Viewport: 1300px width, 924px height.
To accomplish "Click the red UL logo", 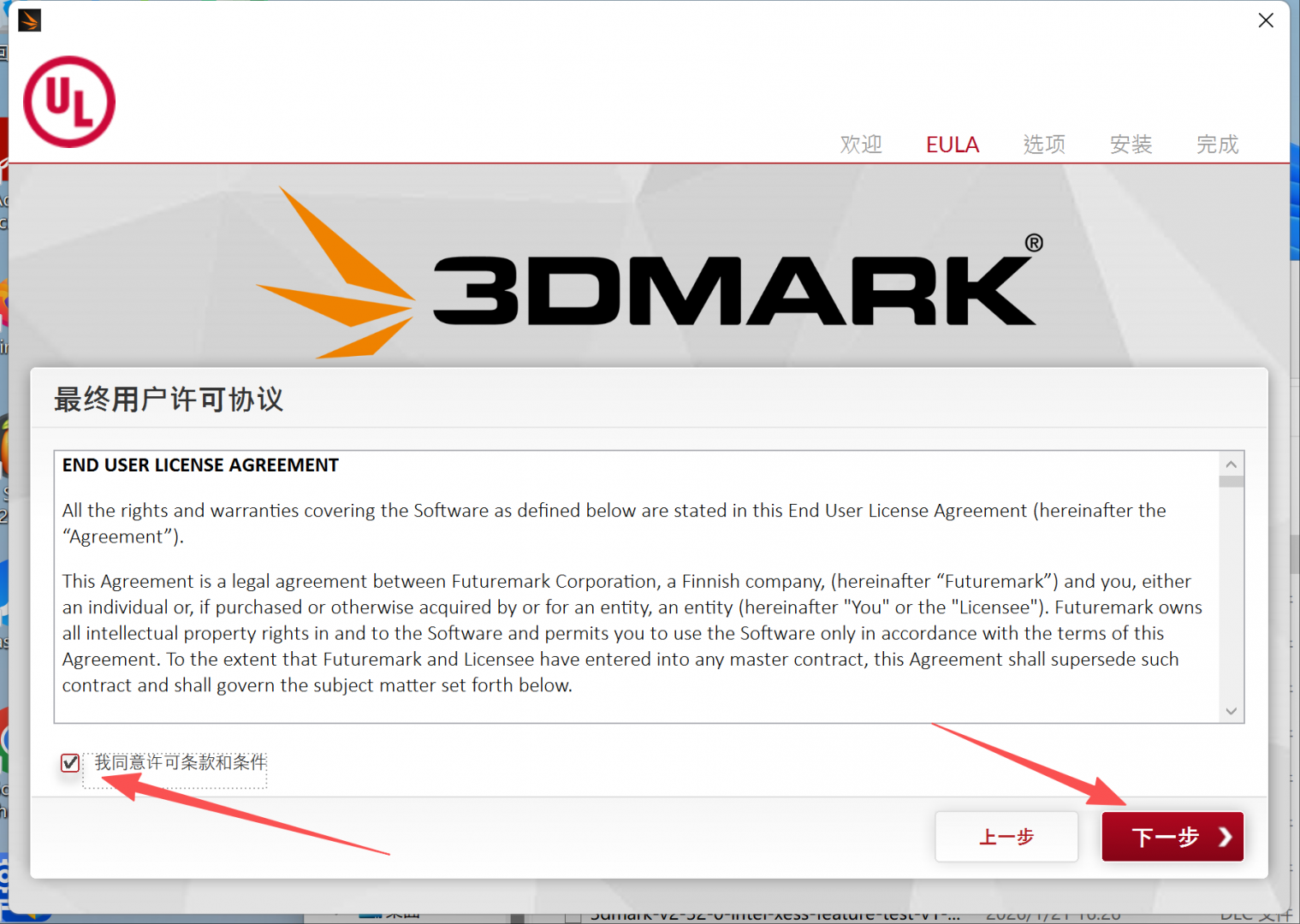I will [69, 102].
